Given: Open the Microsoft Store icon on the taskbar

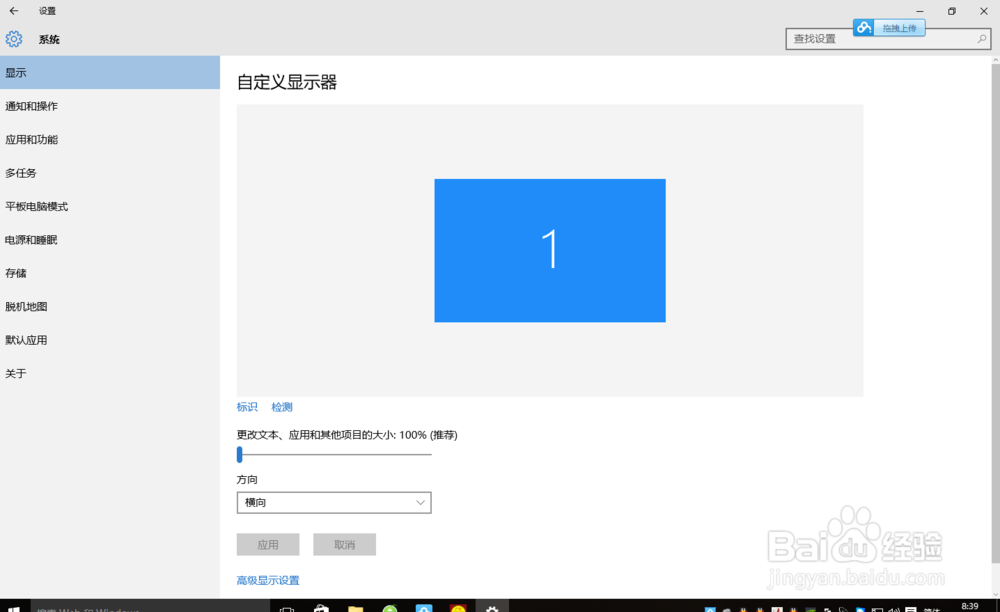Looking at the screenshot, I should click(x=321, y=607).
